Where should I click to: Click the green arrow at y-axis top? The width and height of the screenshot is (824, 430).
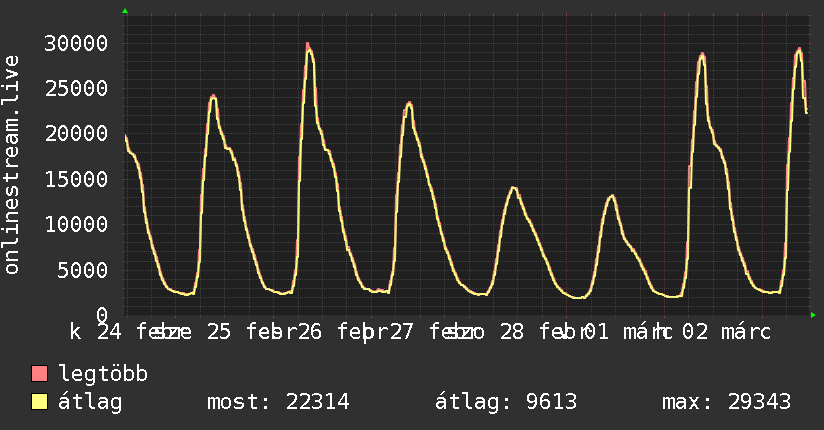coord(125,11)
